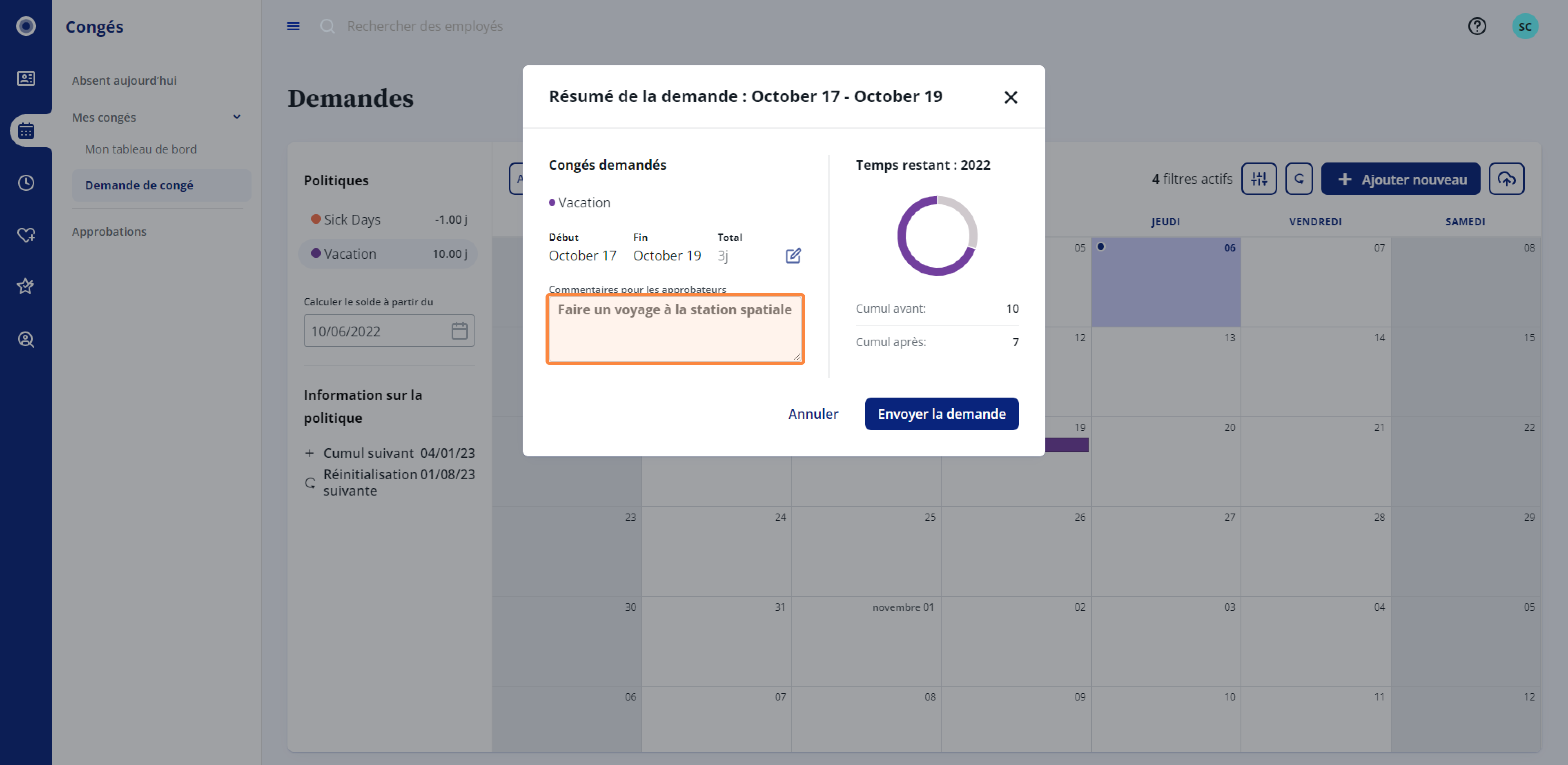Image resolution: width=1568 pixels, height=765 pixels.
Task: Open Mon tableau de bord
Action: pyautogui.click(x=140, y=149)
